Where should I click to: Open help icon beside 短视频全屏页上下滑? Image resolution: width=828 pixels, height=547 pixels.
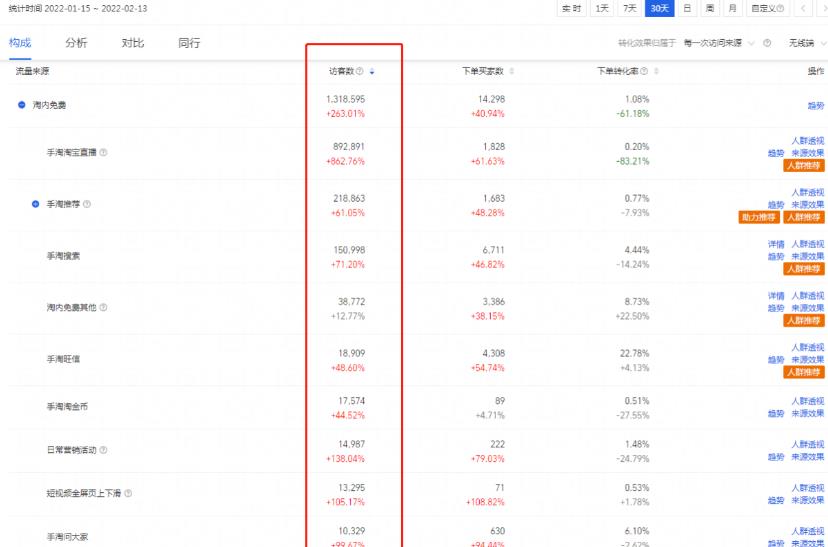[x=128, y=493]
